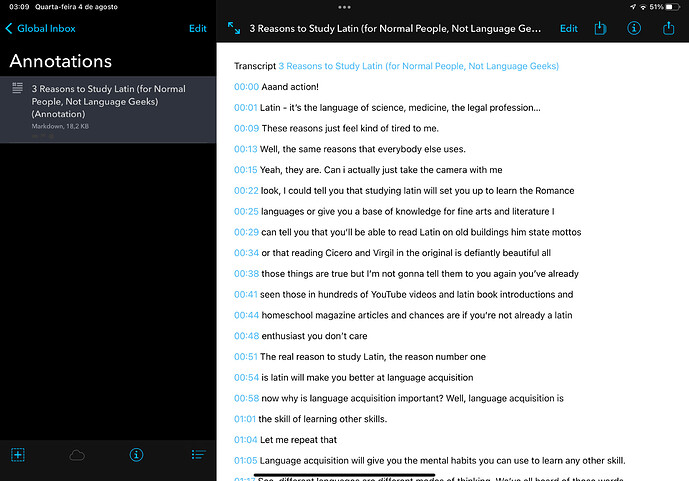Tap 'Markdown, 18,2 KB' file details
The image size is (689, 481).
60,126
